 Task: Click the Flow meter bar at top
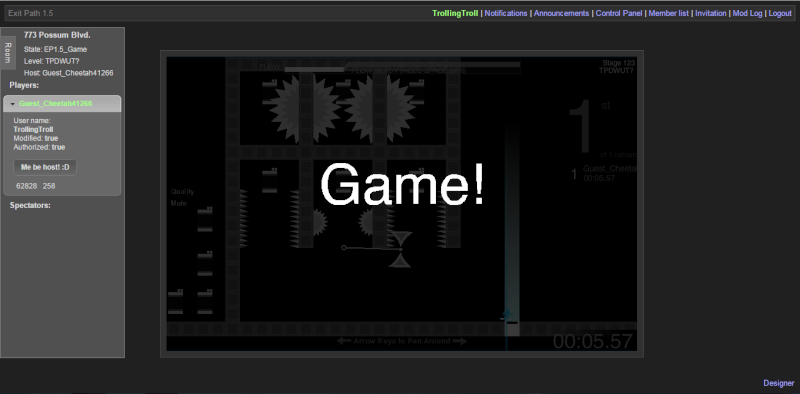403,68
